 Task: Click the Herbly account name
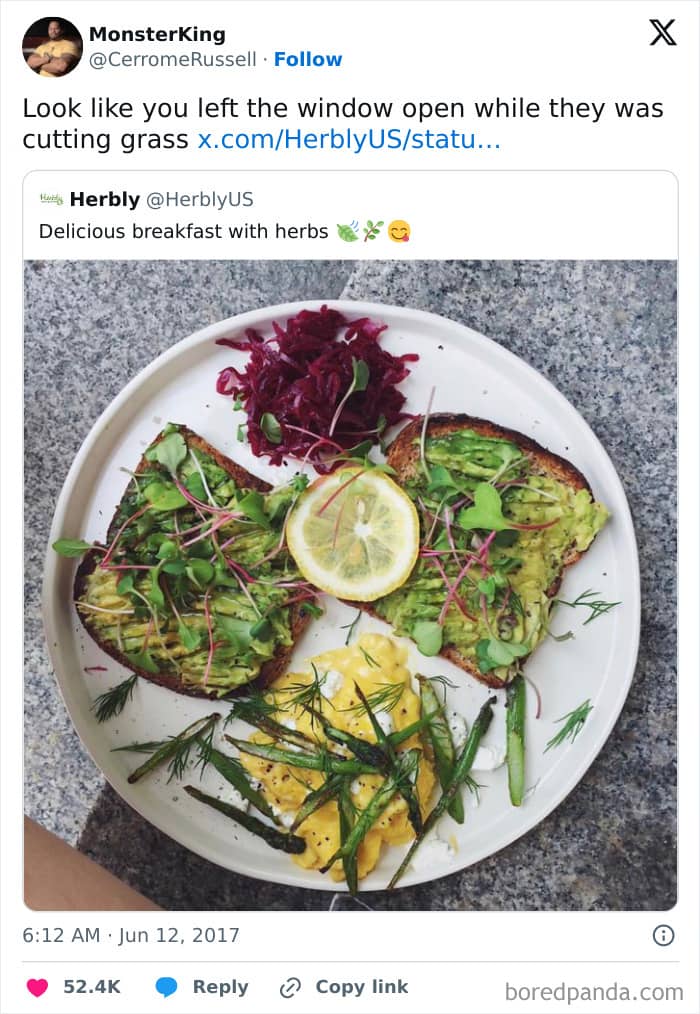point(105,199)
